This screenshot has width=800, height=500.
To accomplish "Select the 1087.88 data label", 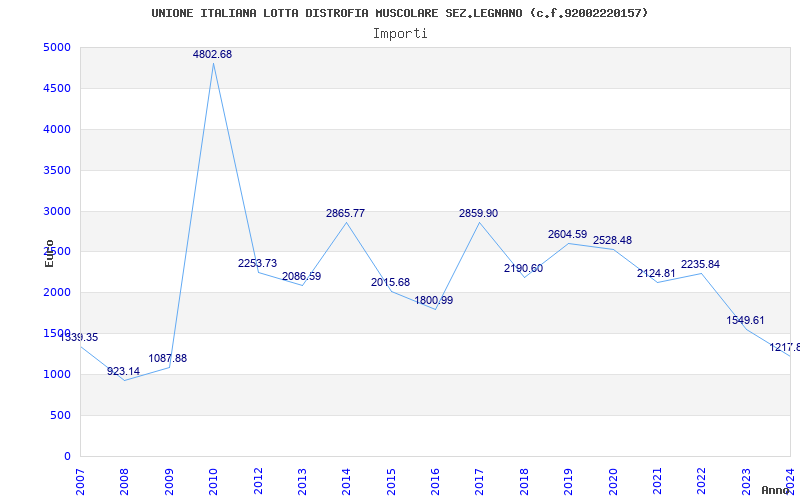I will (168, 358).
